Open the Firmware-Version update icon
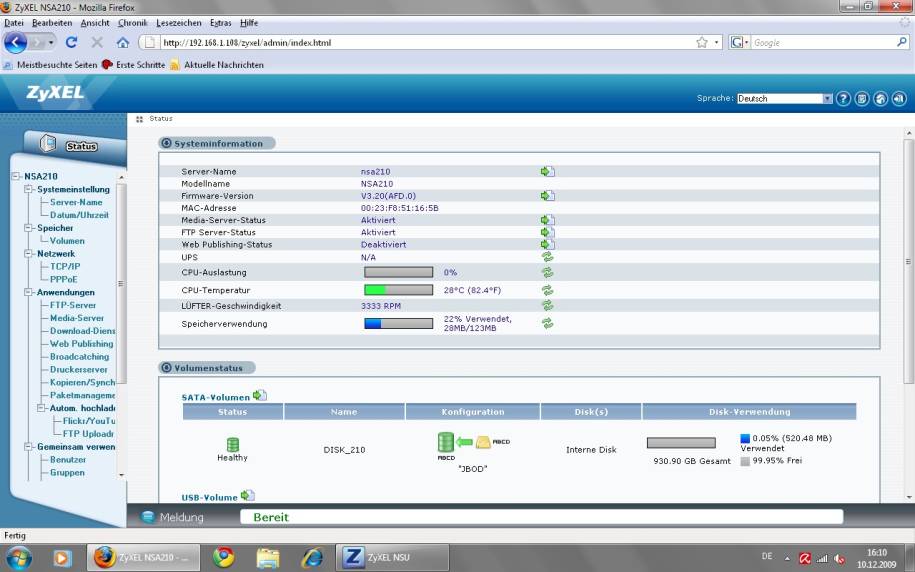The width and height of the screenshot is (915, 572). pyautogui.click(x=547, y=196)
